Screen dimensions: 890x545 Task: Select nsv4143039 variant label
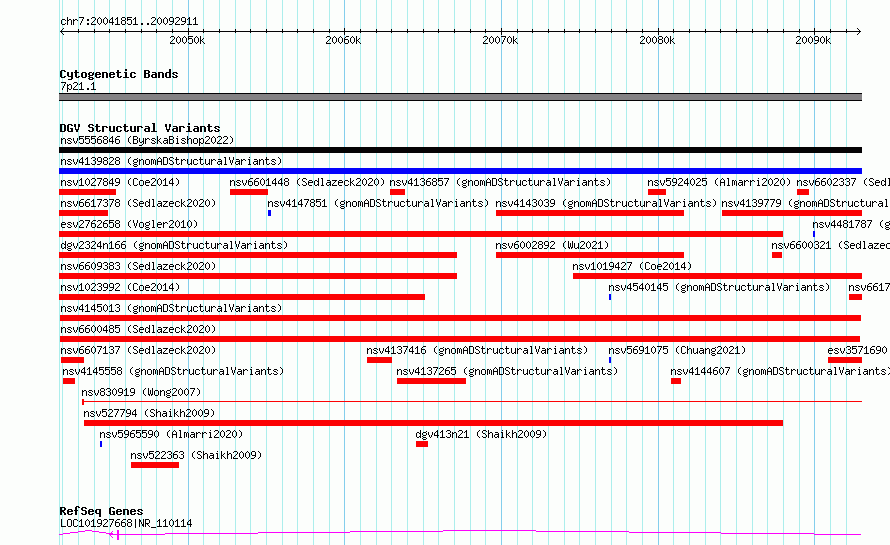[x=606, y=203]
